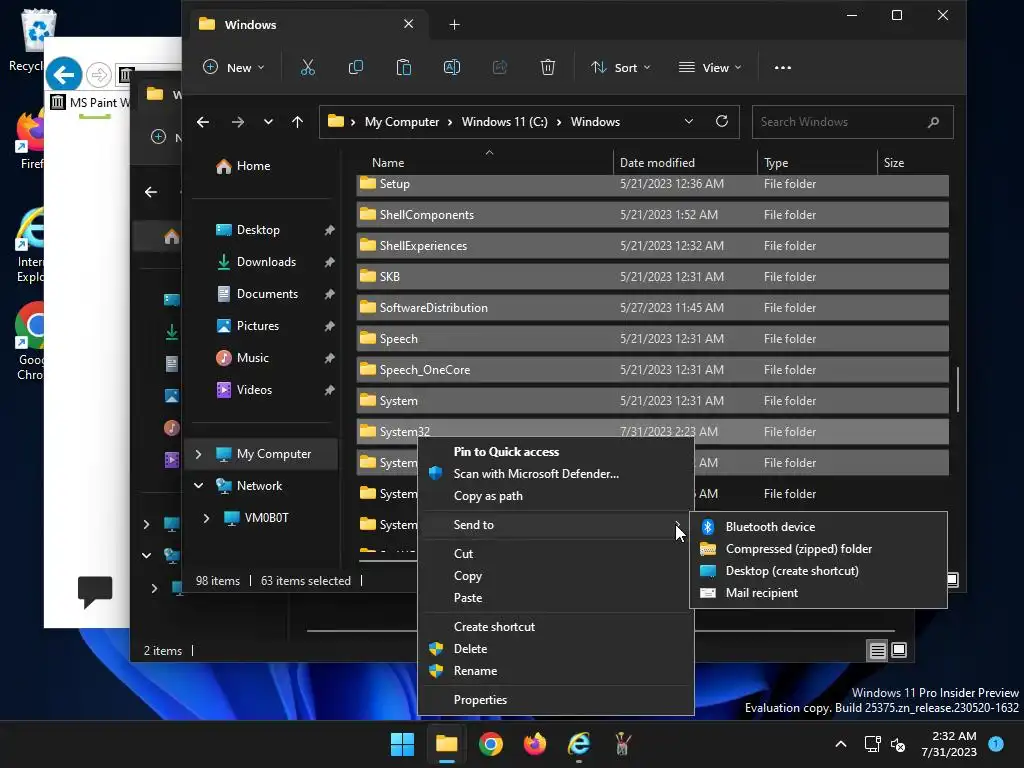The height and width of the screenshot is (768, 1024).
Task: Click the forward navigation arrow
Action: tap(238, 121)
